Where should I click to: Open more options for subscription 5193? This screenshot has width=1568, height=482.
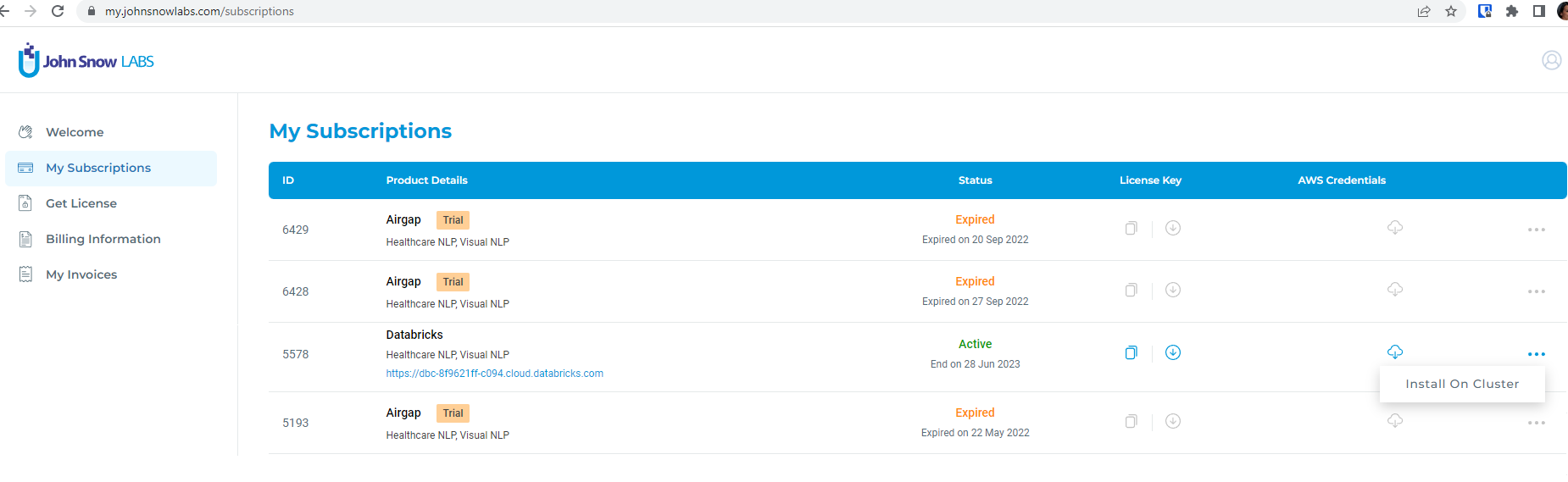coord(1537,423)
